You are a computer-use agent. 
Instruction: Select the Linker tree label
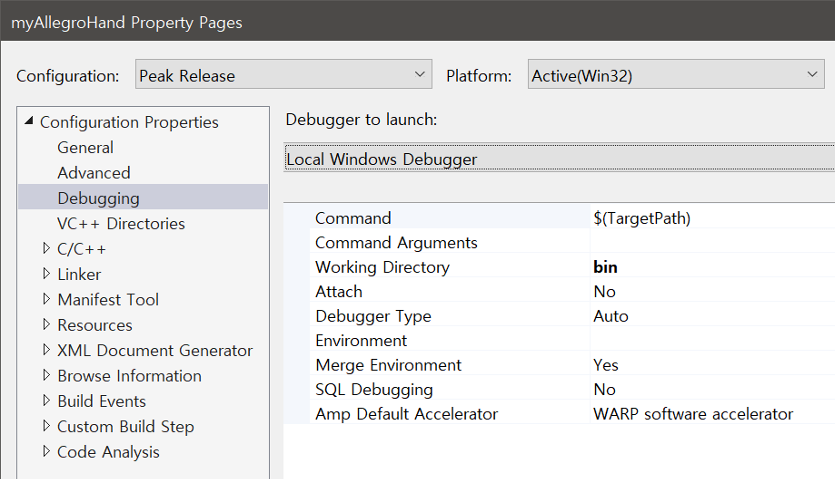[x=79, y=274]
